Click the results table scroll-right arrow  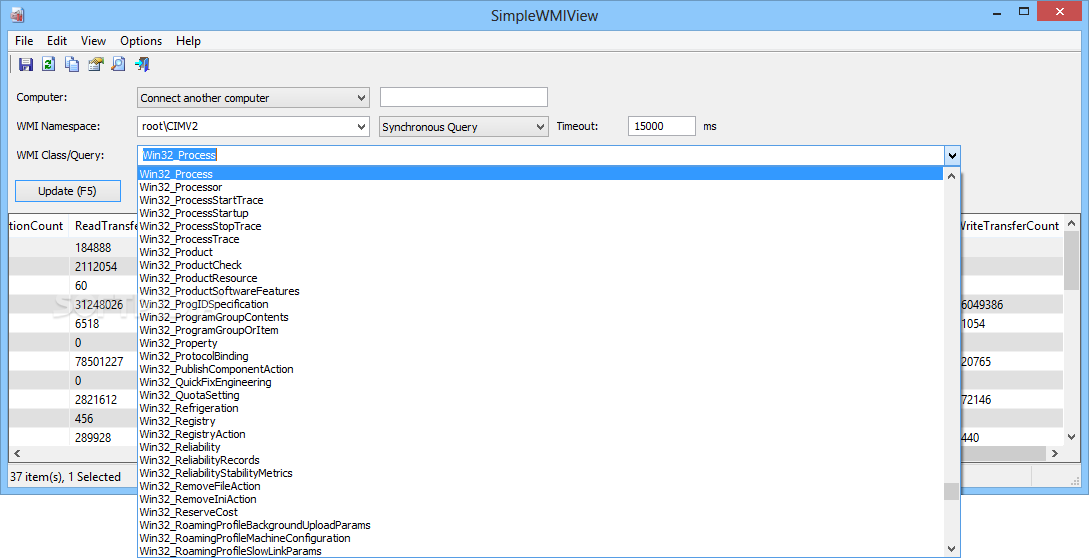coord(1054,453)
